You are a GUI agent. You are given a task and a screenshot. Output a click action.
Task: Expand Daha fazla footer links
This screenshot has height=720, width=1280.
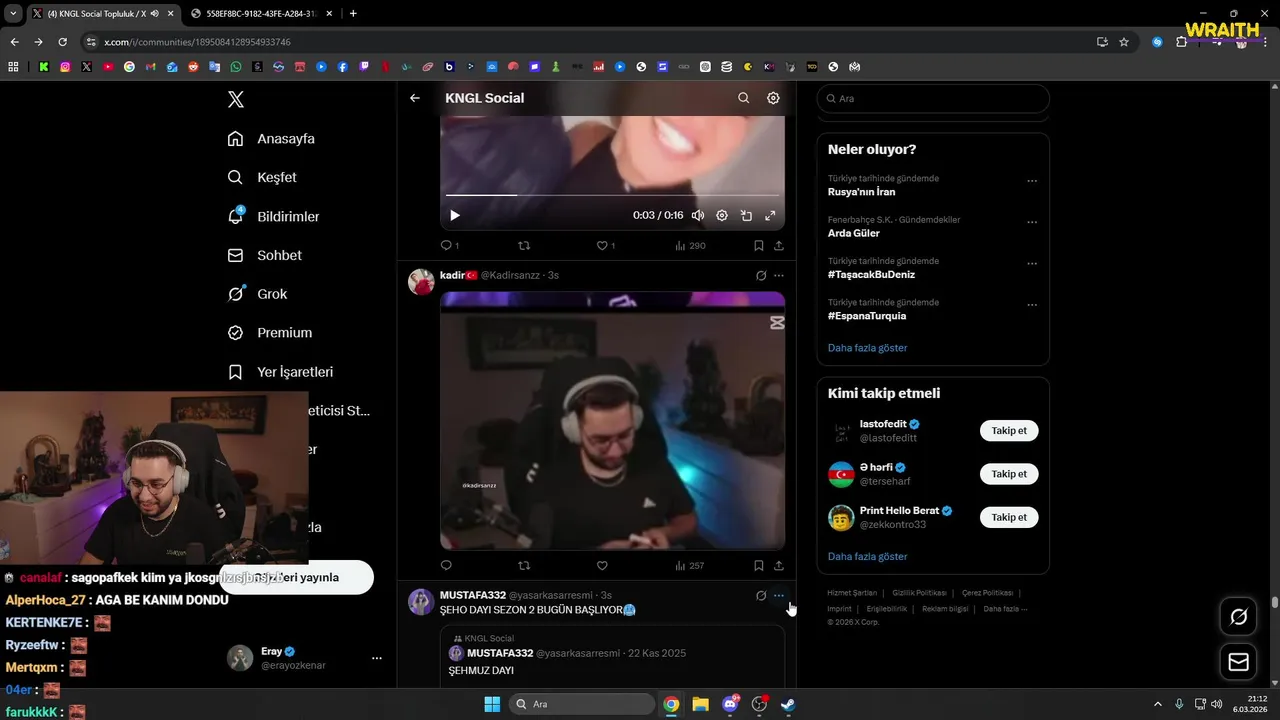(x=1004, y=609)
